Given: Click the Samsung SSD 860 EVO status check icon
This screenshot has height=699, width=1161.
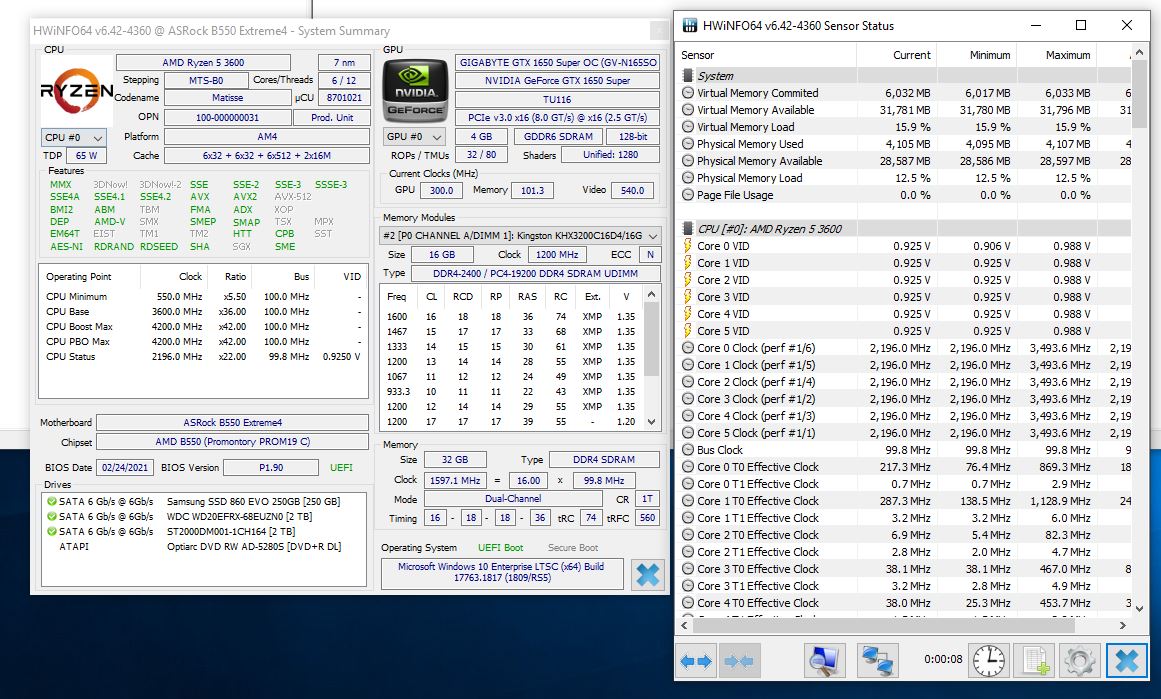Looking at the screenshot, I should pos(52,501).
